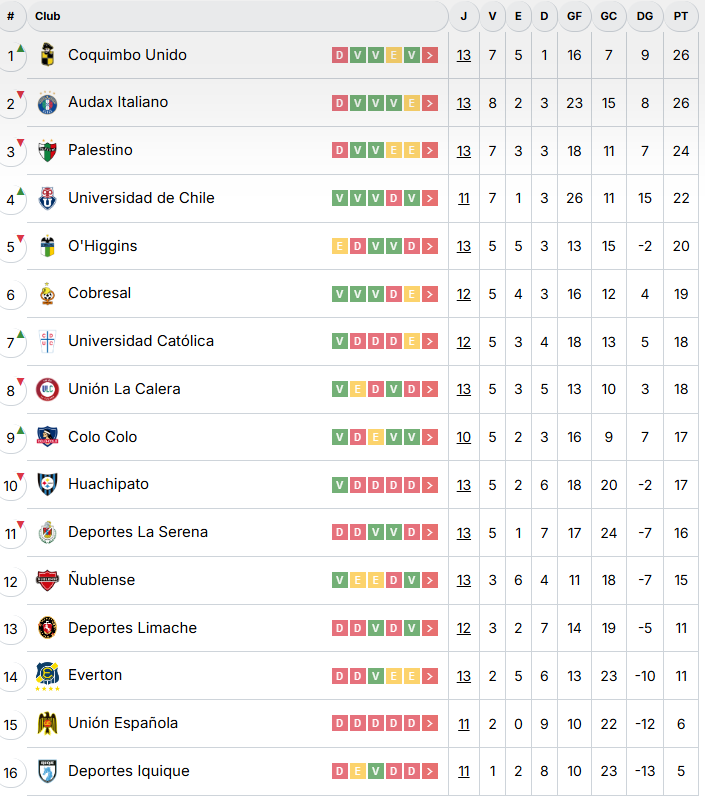Open Colo Colo's 10 matches played link
The image size is (705, 803).
(464, 437)
